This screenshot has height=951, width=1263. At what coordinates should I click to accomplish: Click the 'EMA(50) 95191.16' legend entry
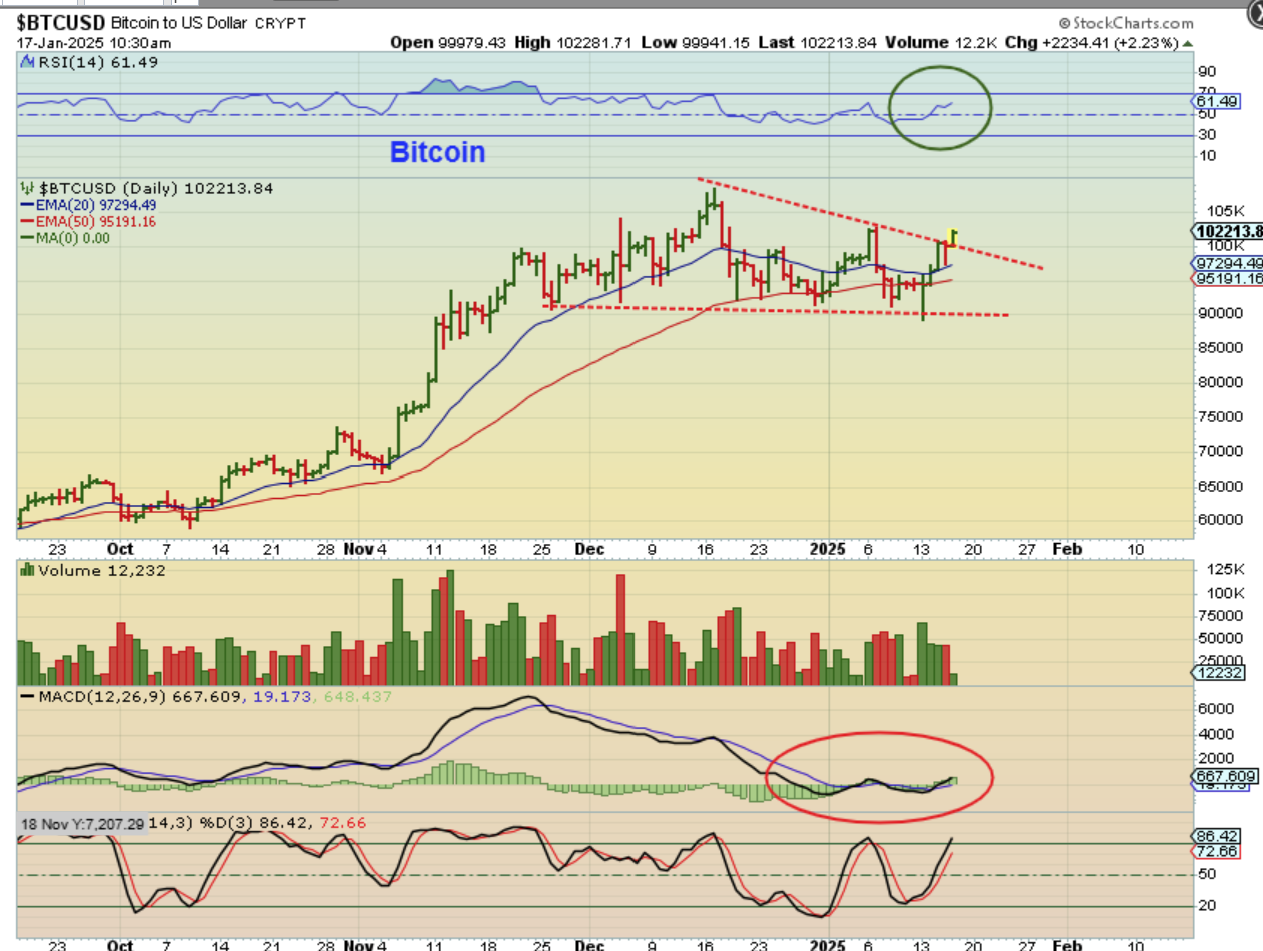[86, 221]
